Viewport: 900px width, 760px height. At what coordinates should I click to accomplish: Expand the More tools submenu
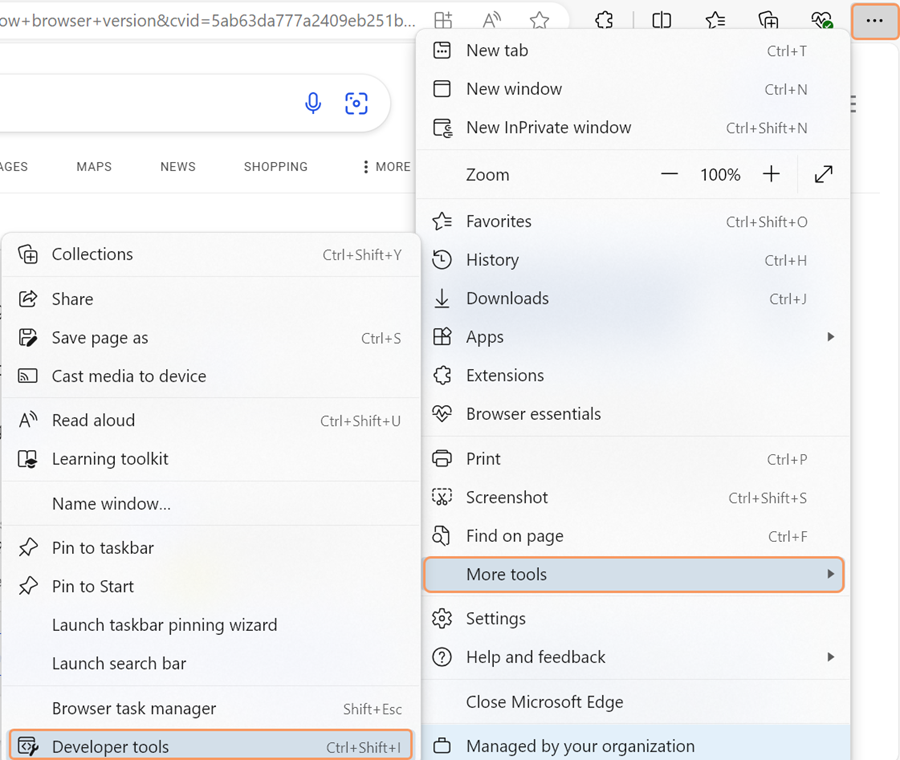[634, 575]
